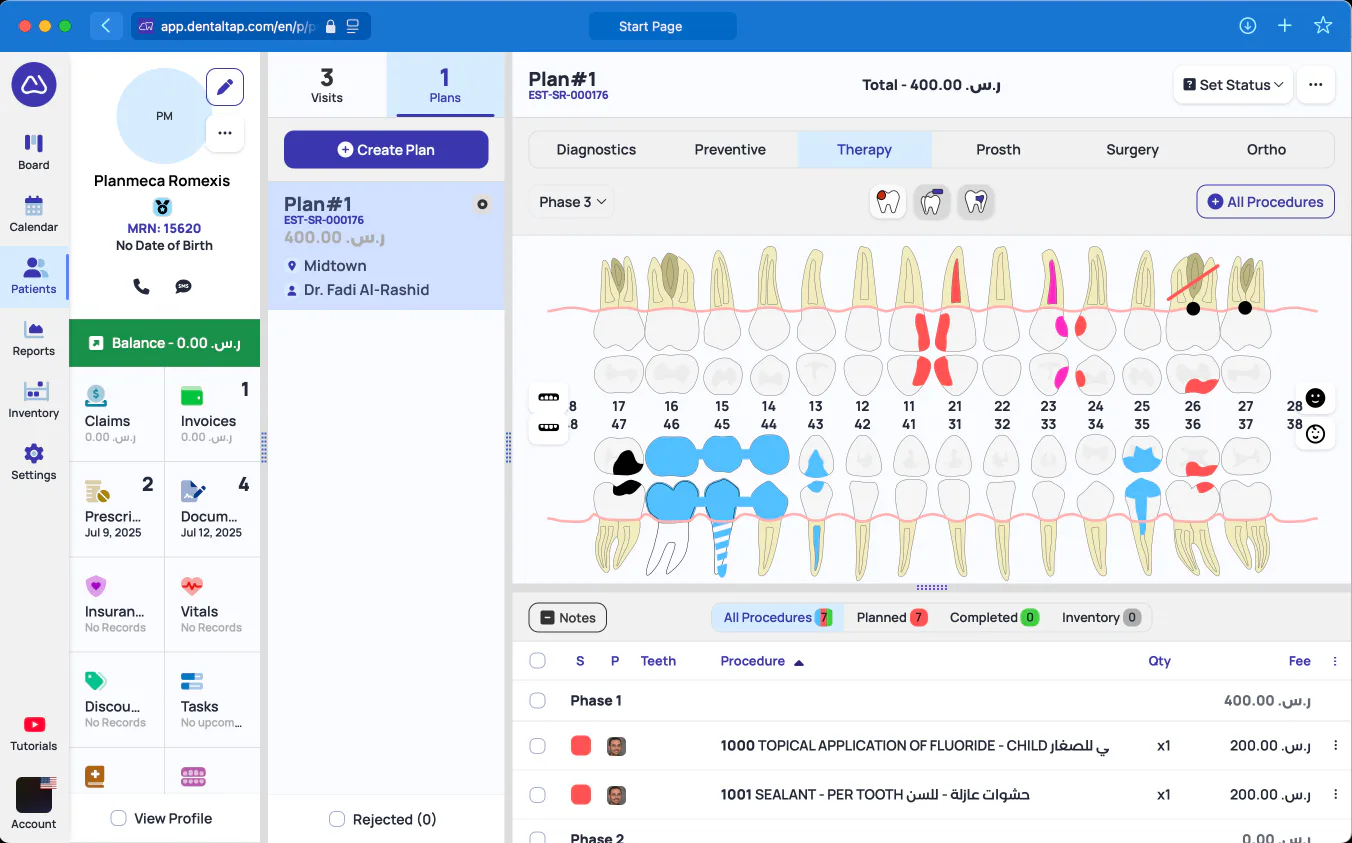Click the patient phone call icon
This screenshot has width=1352, height=843.
tap(141, 287)
